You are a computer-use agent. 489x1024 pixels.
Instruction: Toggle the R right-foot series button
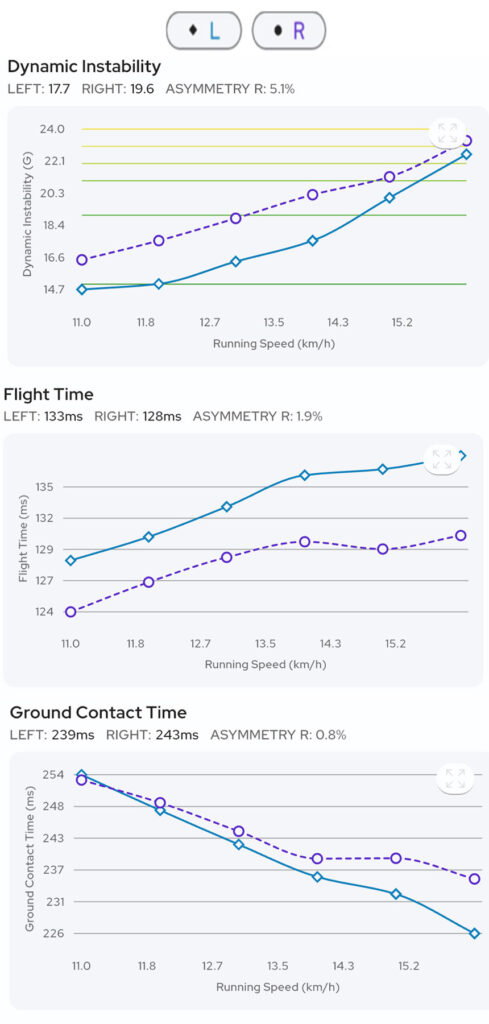pos(289,31)
